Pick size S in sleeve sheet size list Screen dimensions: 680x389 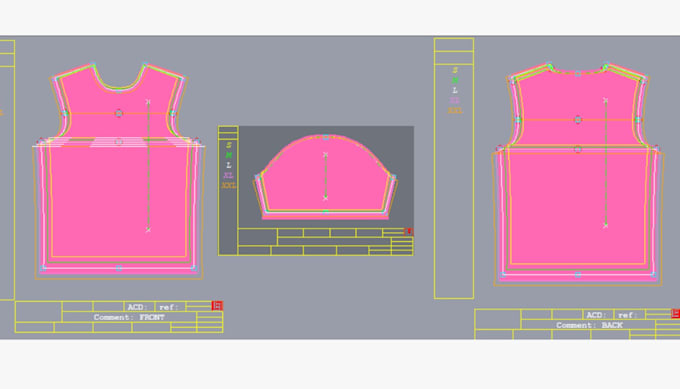click(x=229, y=145)
